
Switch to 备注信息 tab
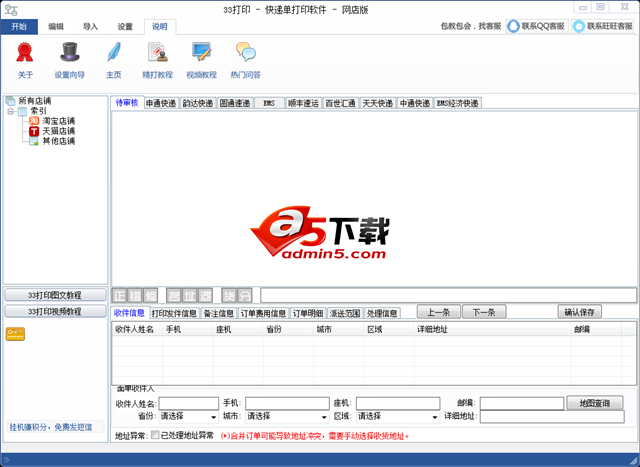218,313
